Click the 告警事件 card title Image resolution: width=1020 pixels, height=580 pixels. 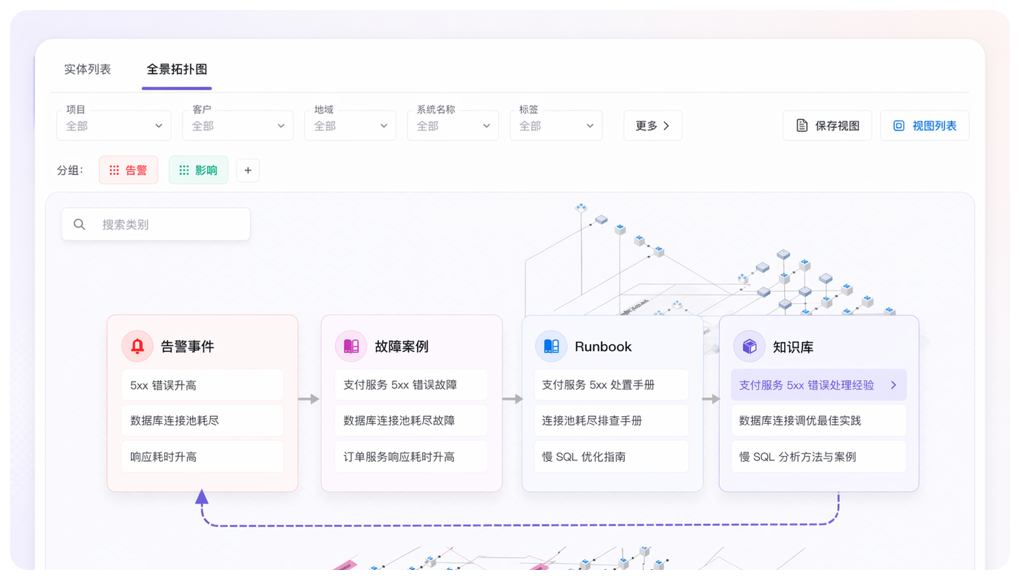[187, 347]
